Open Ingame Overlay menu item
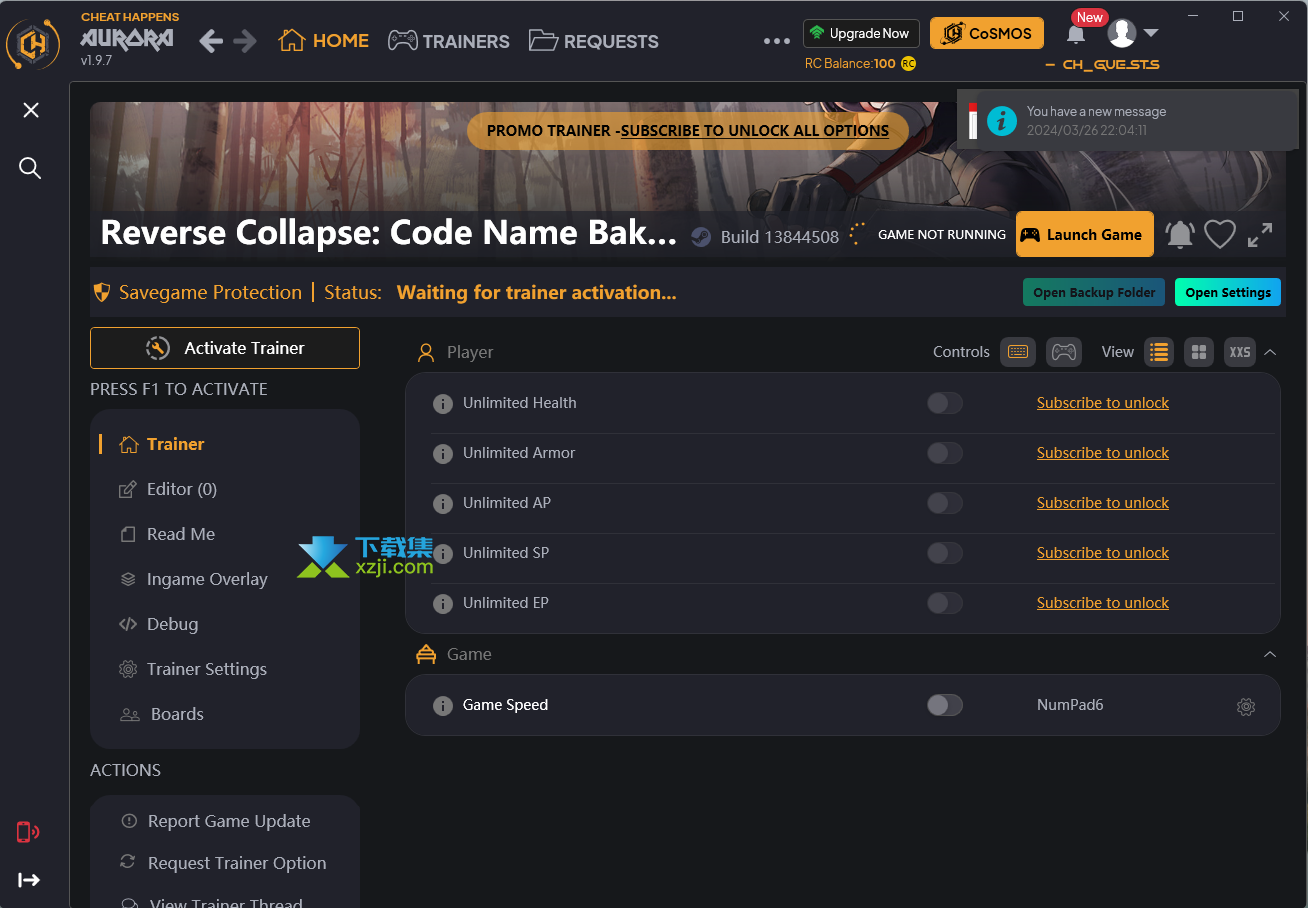This screenshot has width=1308, height=908. (x=193, y=579)
